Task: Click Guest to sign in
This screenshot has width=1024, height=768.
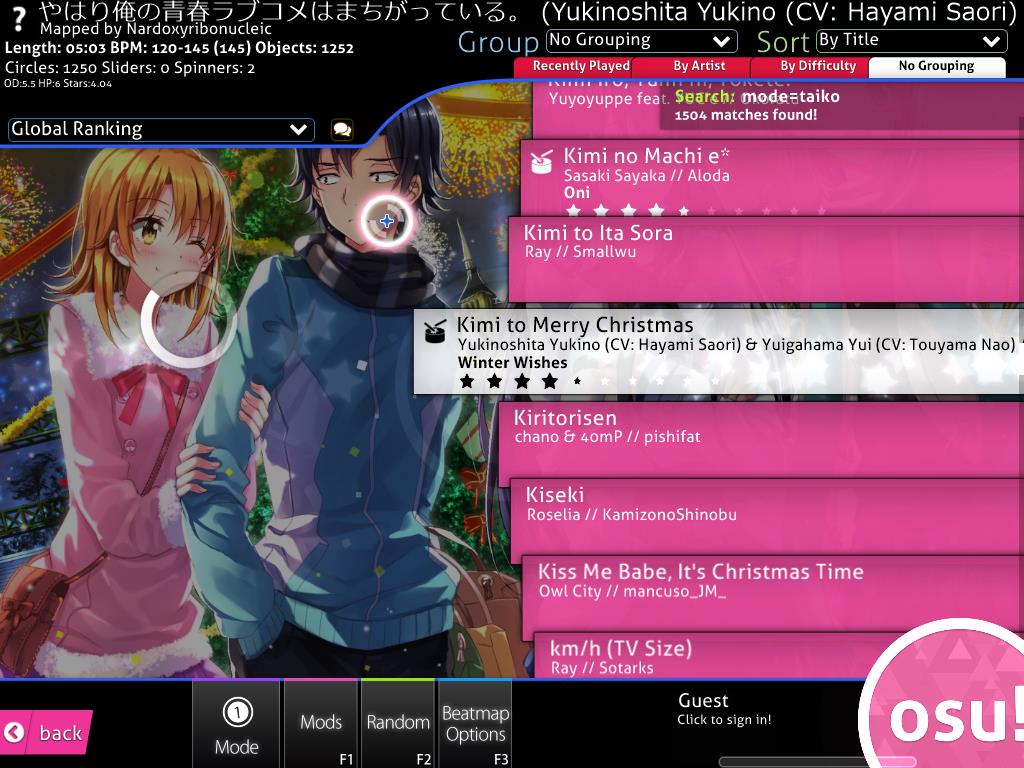Action: 724,709
